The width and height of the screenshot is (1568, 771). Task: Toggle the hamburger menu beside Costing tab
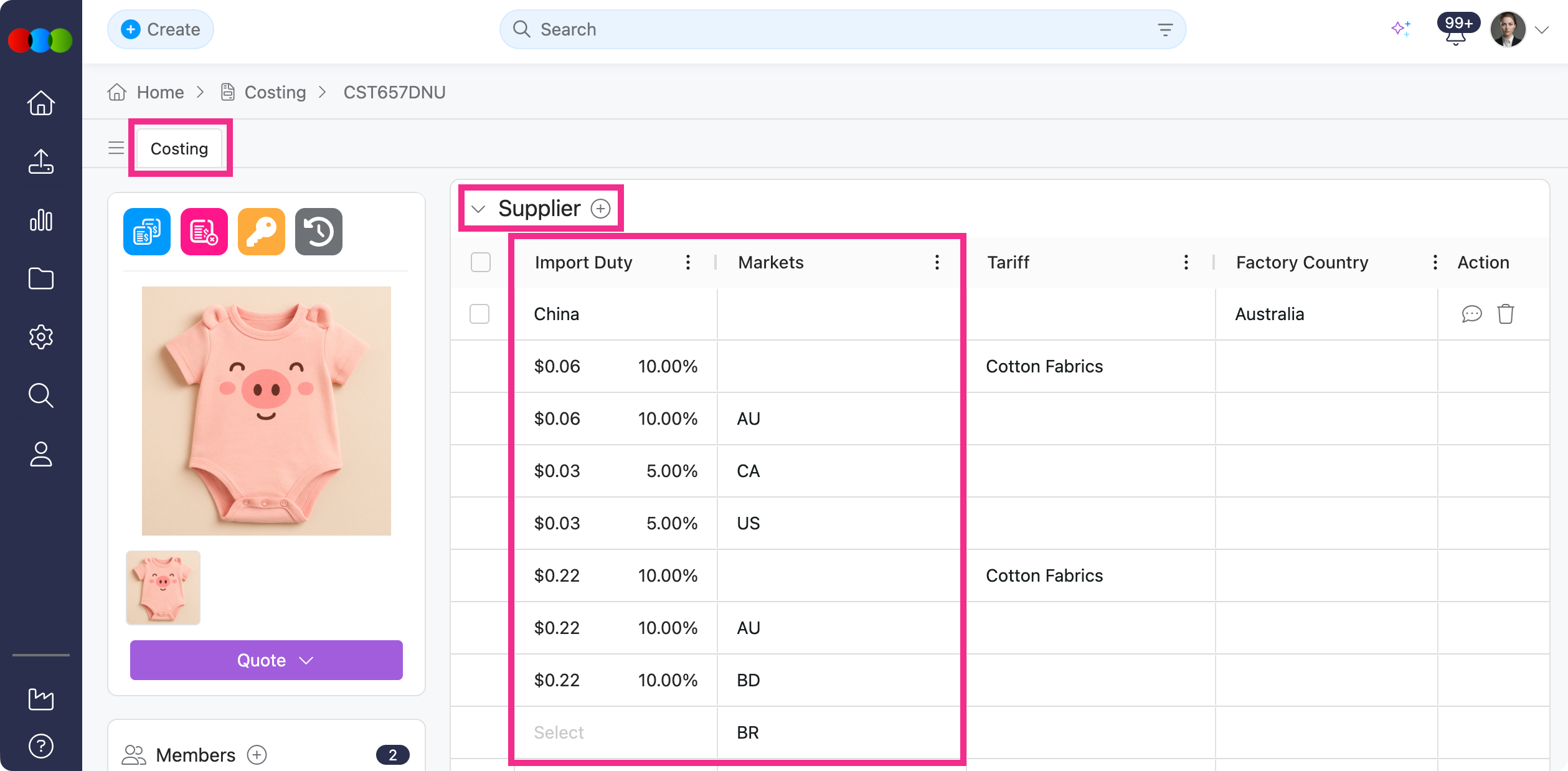116,148
